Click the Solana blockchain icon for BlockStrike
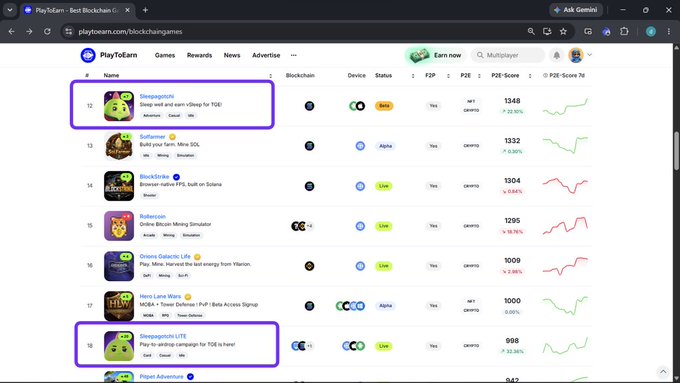The height and width of the screenshot is (383, 680). coord(309,186)
